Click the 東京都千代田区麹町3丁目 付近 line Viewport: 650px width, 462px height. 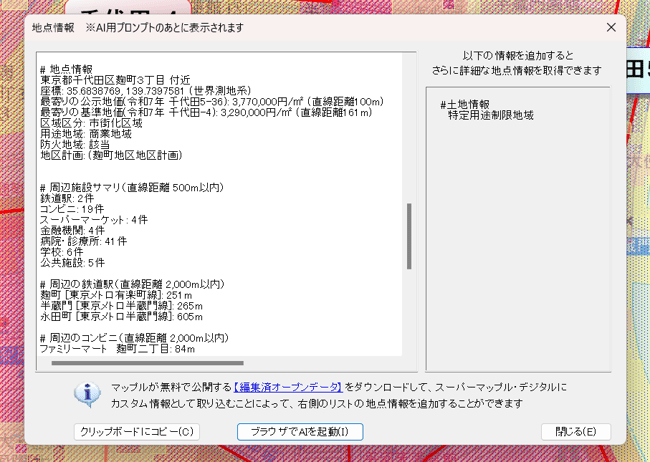[x=115, y=80]
